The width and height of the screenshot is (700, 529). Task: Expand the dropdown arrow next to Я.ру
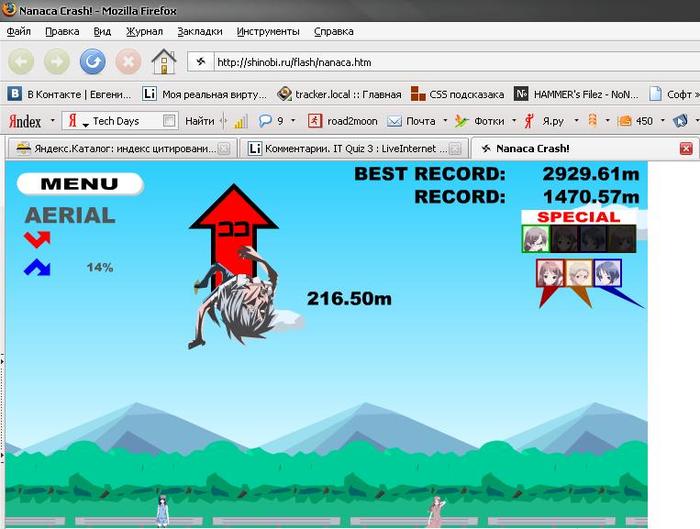click(576, 121)
